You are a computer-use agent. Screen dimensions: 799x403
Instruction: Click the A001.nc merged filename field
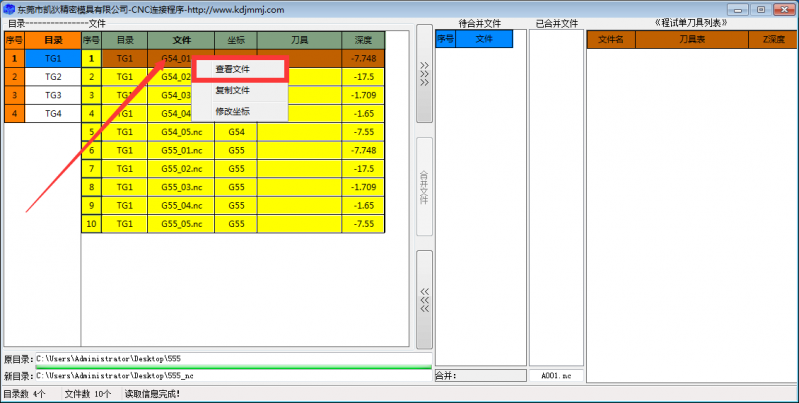pos(555,376)
